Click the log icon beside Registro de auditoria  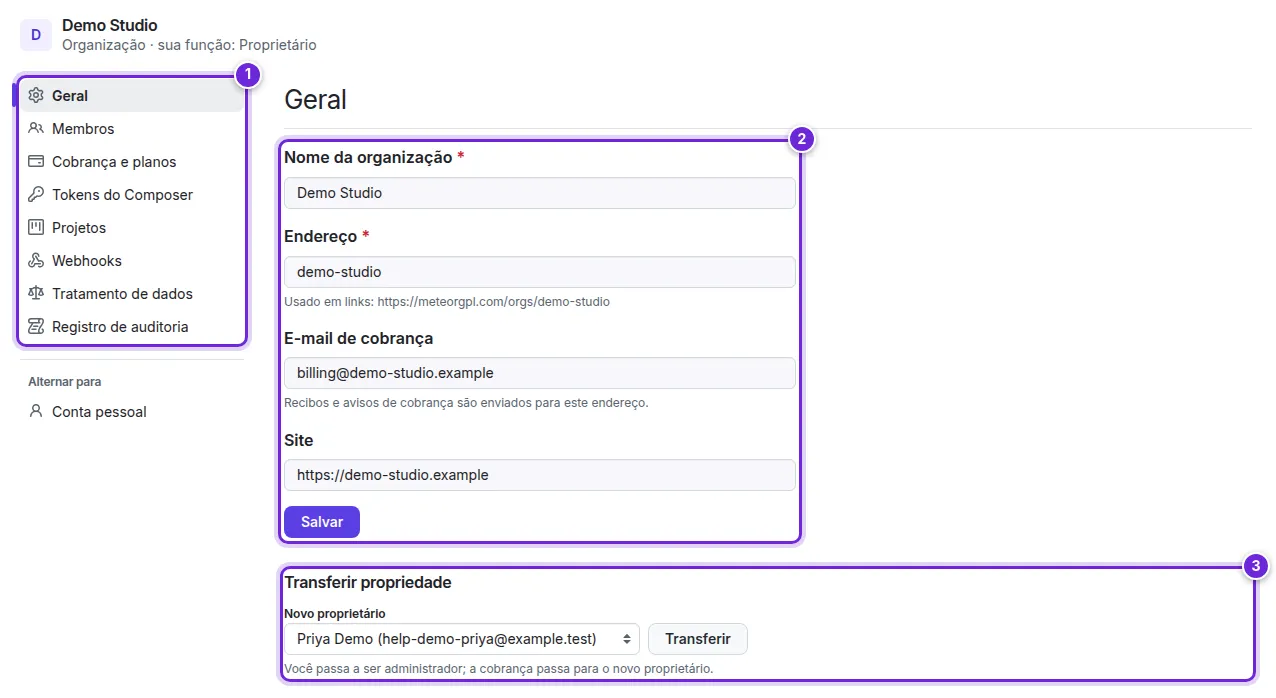pos(36,327)
